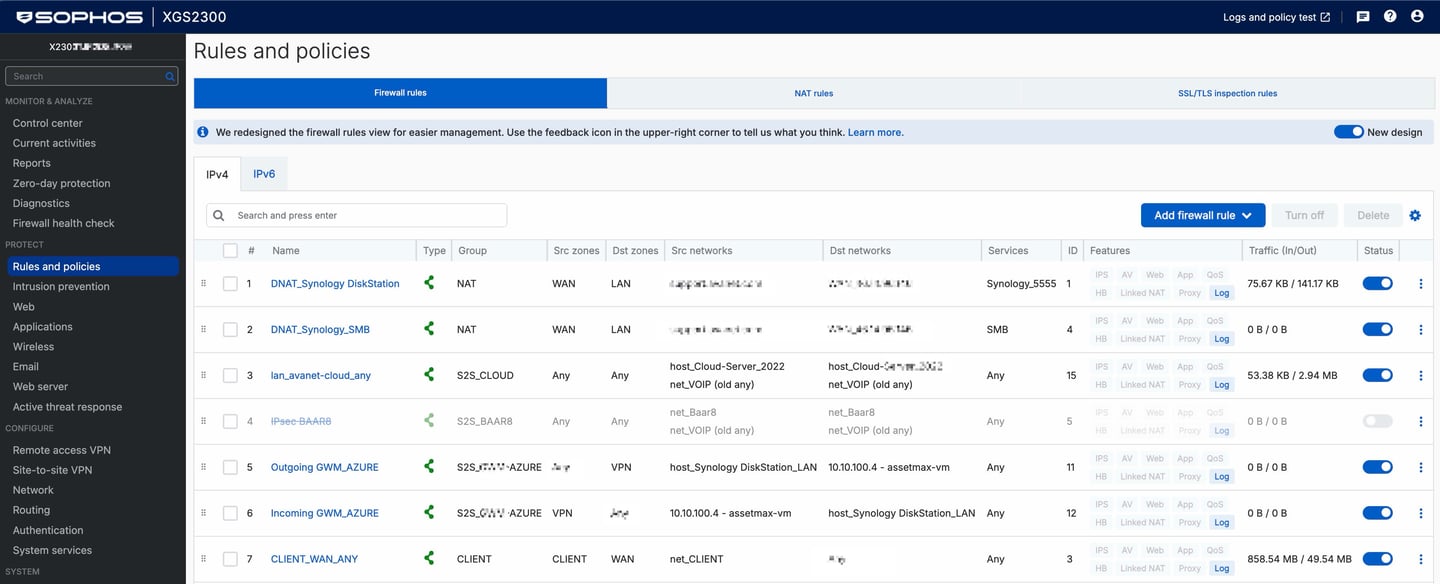Screen dimensions: 1440x584
Task: Open the DNAT_Synology DiskStation rule name link
Action: pos(335,284)
